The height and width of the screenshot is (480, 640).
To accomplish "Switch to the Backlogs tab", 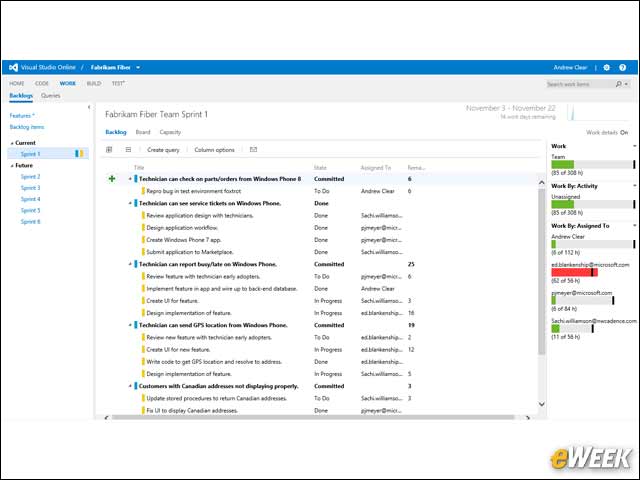I will point(21,96).
